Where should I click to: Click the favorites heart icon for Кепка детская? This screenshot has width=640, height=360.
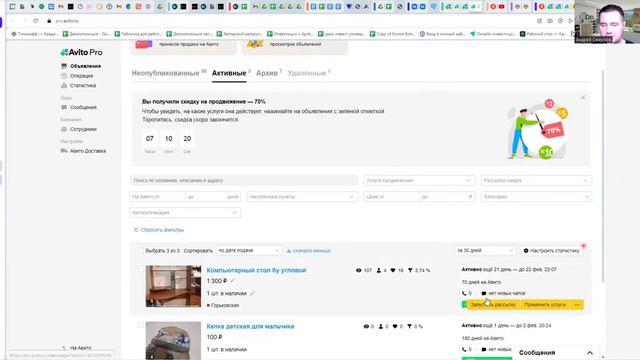[395, 327]
